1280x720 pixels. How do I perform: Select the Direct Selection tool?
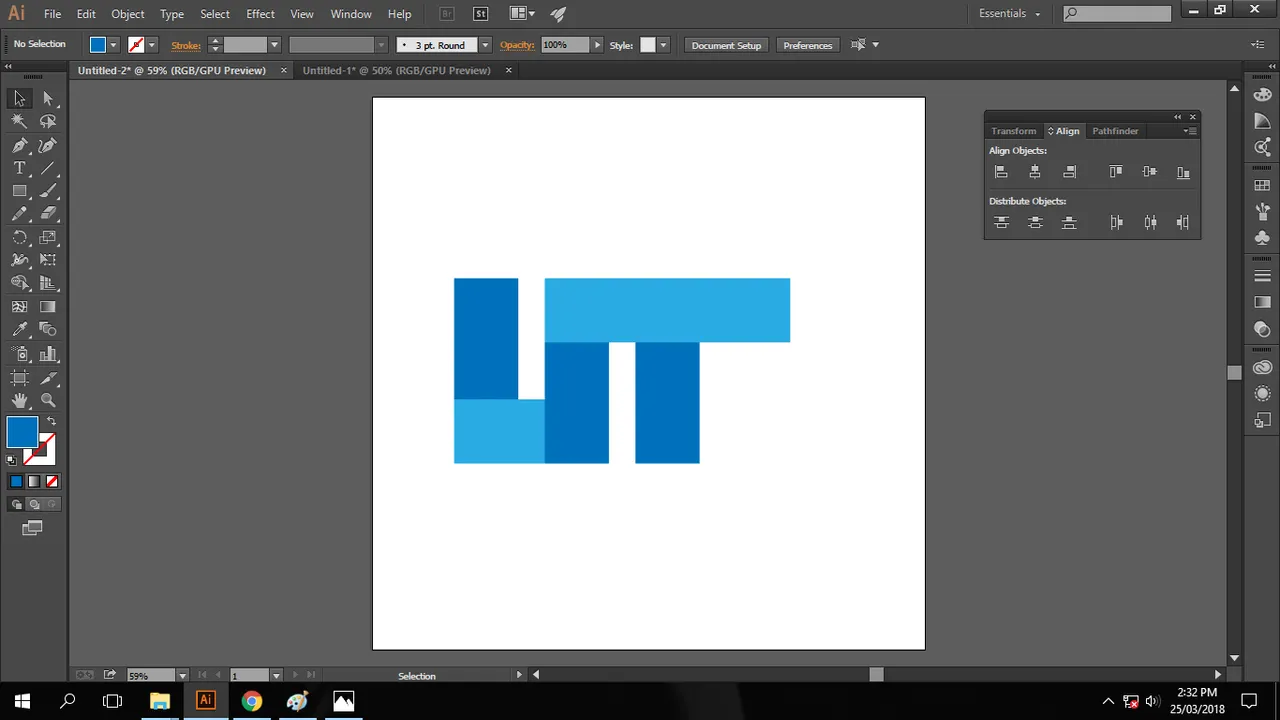pos(48,98)
